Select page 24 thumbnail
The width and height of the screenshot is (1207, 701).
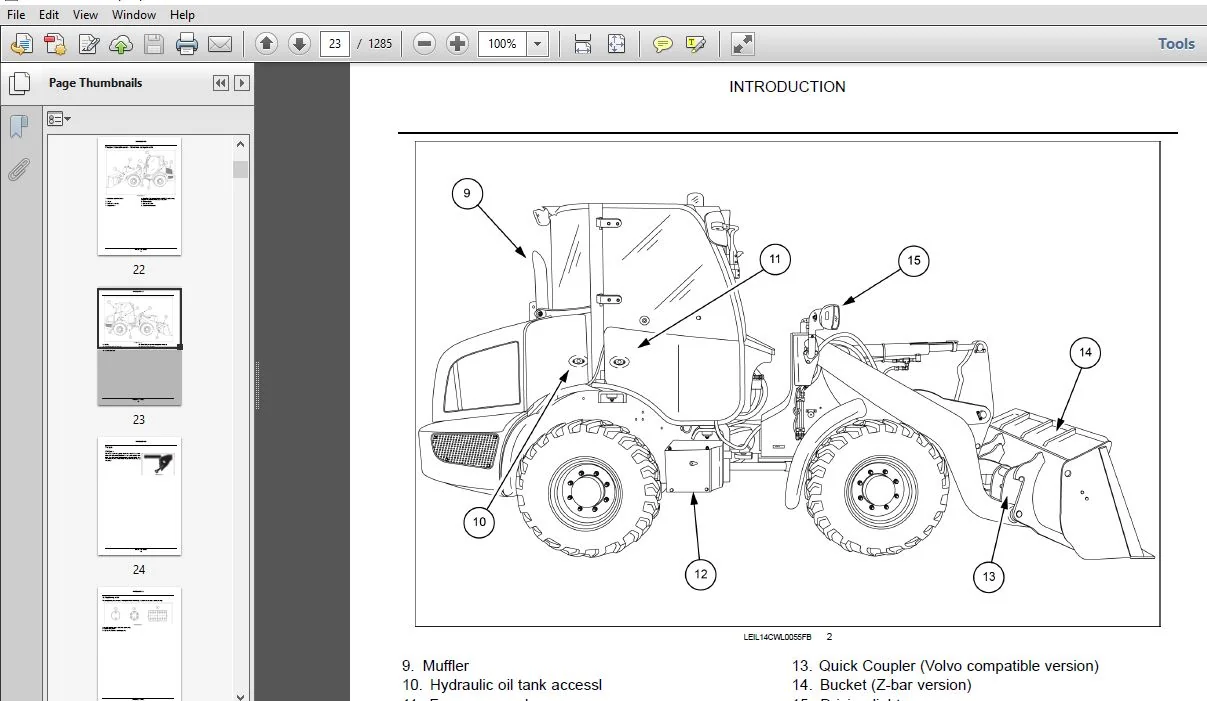(139, 496)
